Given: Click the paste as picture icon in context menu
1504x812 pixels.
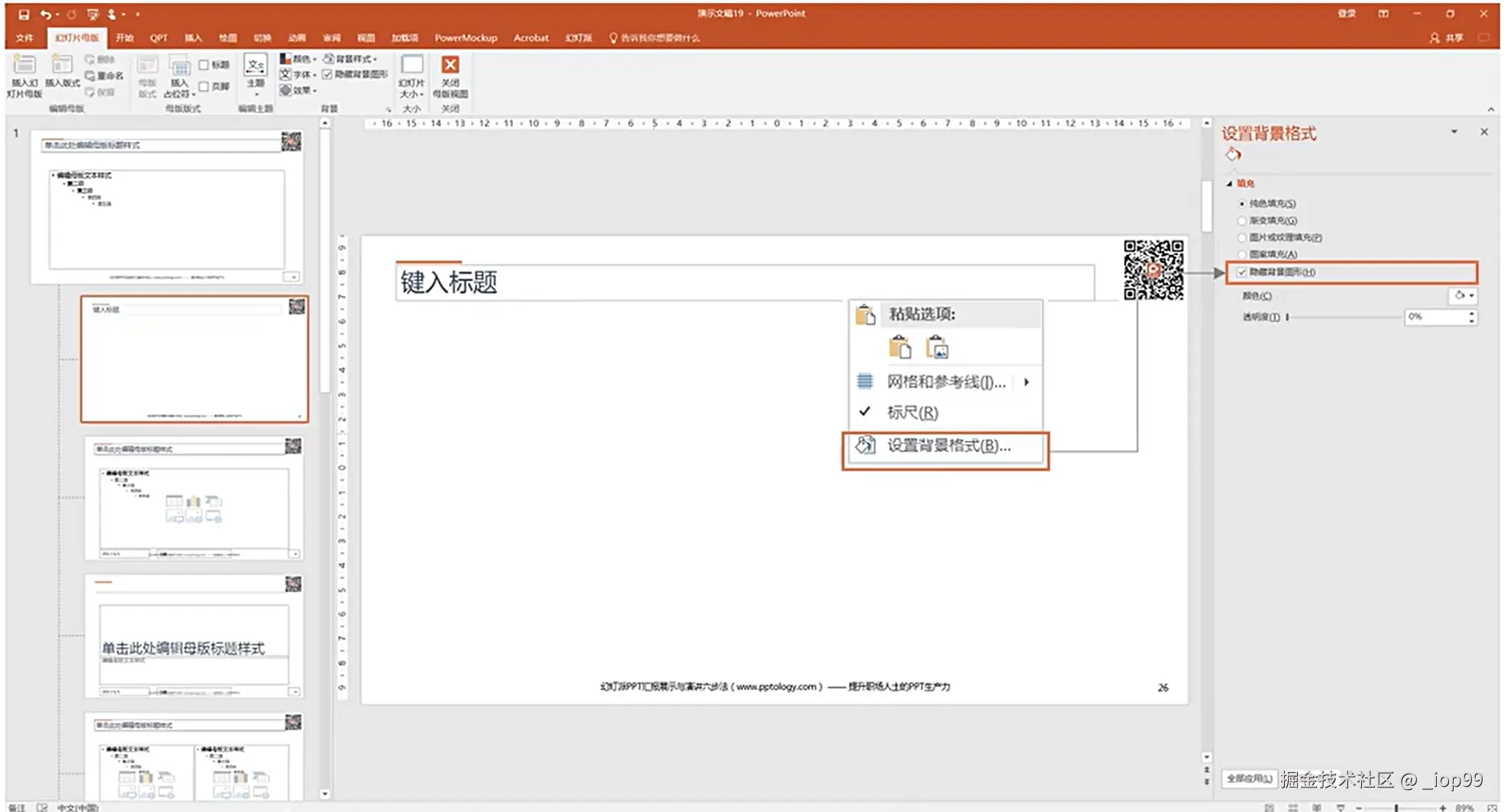Looking at the screenshot, I should pyautogui.click(x=938, y=348).
